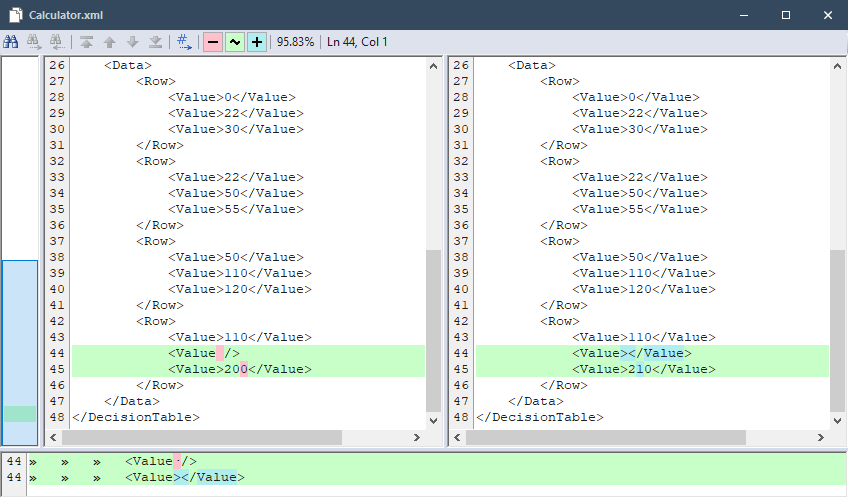The image size is (848, 498).
Task: Open Find with the binoculars icon
Action: 11,42
